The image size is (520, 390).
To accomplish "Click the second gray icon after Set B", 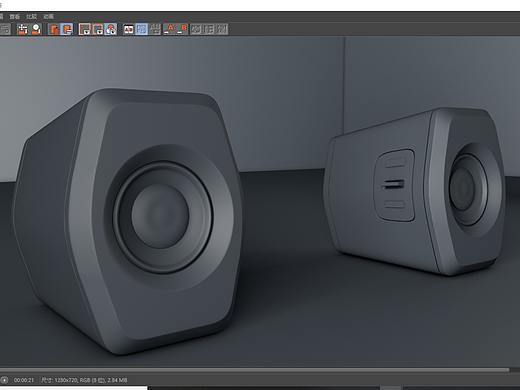I will click(x=209, y=29).
